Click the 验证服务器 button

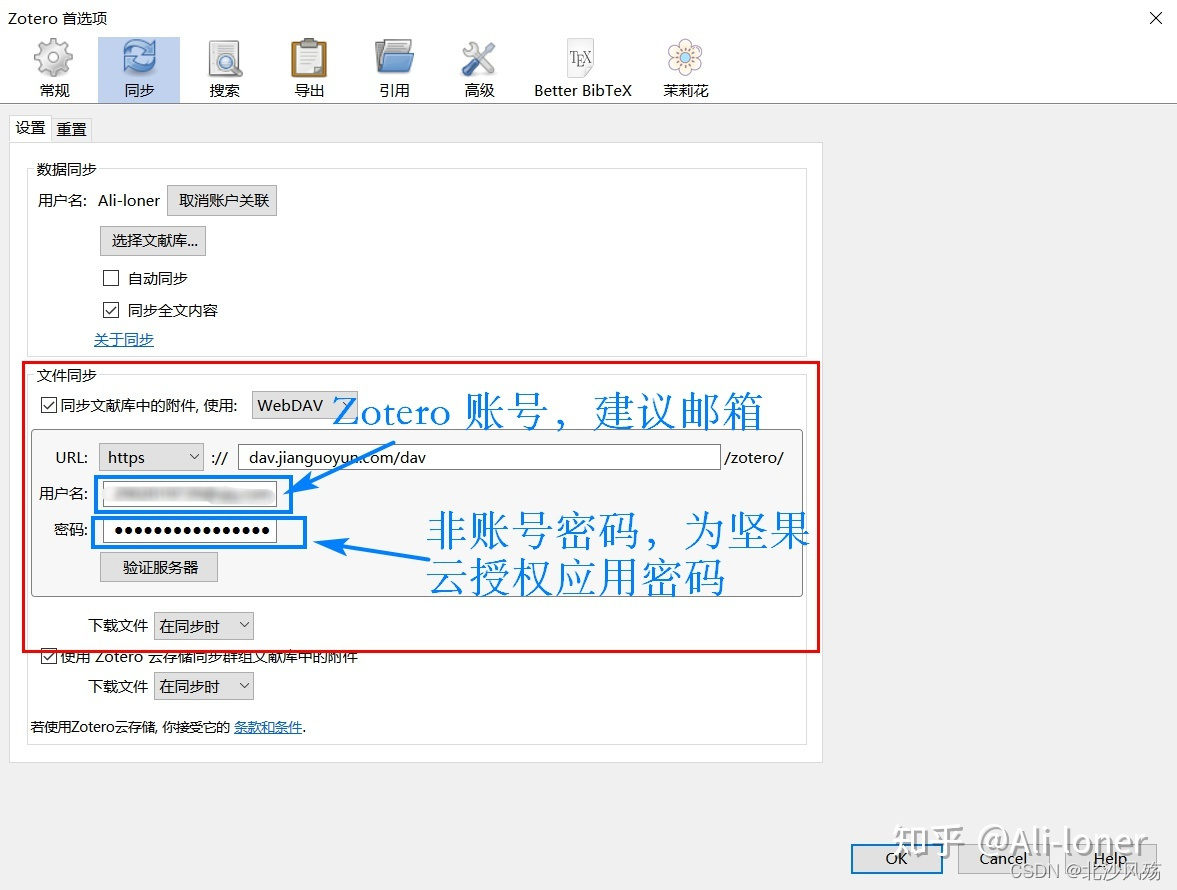coord(159,567)
